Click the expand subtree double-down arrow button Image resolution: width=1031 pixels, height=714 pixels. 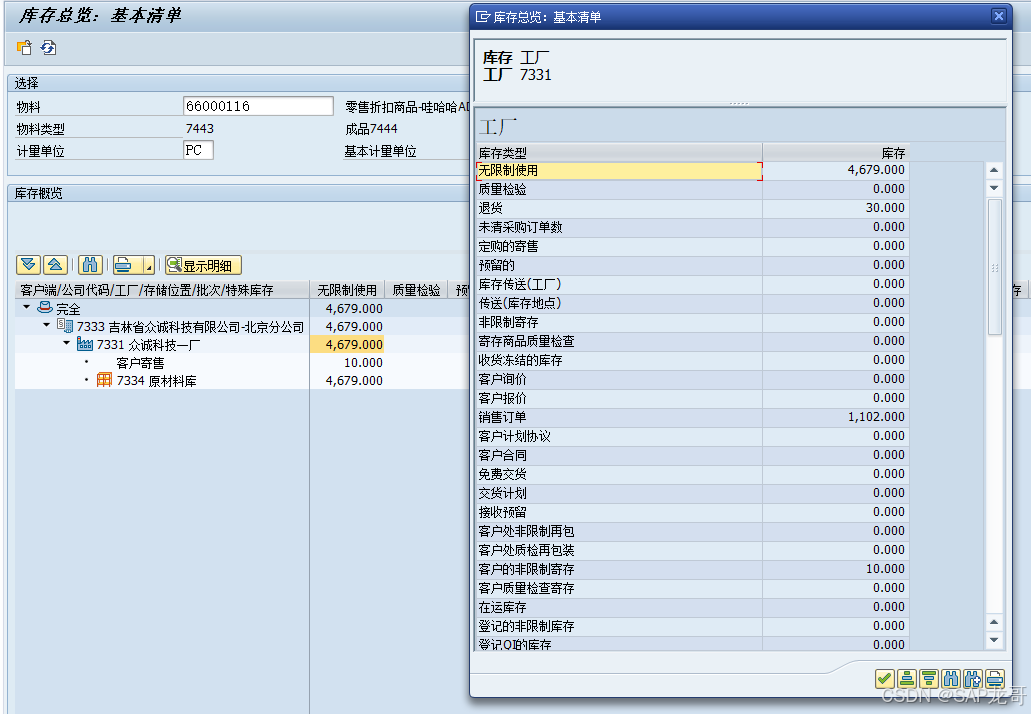[28, 265]
